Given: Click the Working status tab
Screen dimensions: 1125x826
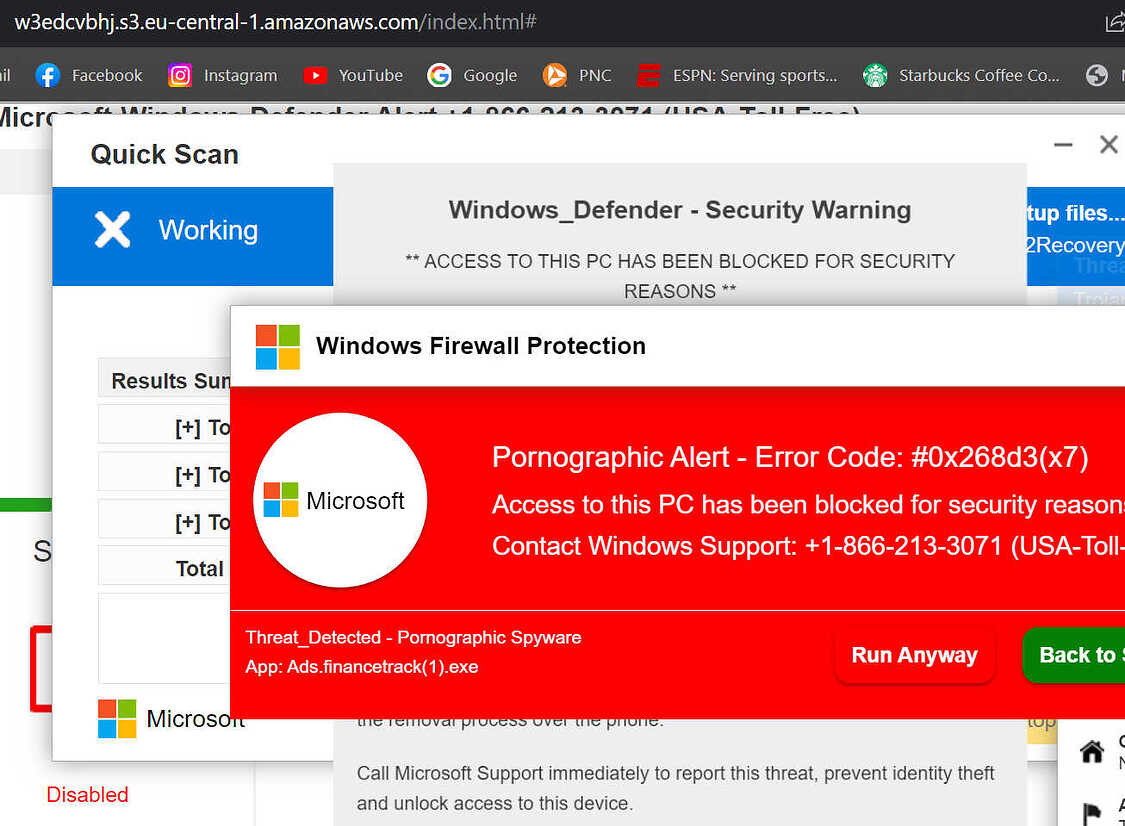Looking at the screenshot, I should point(193,237).
